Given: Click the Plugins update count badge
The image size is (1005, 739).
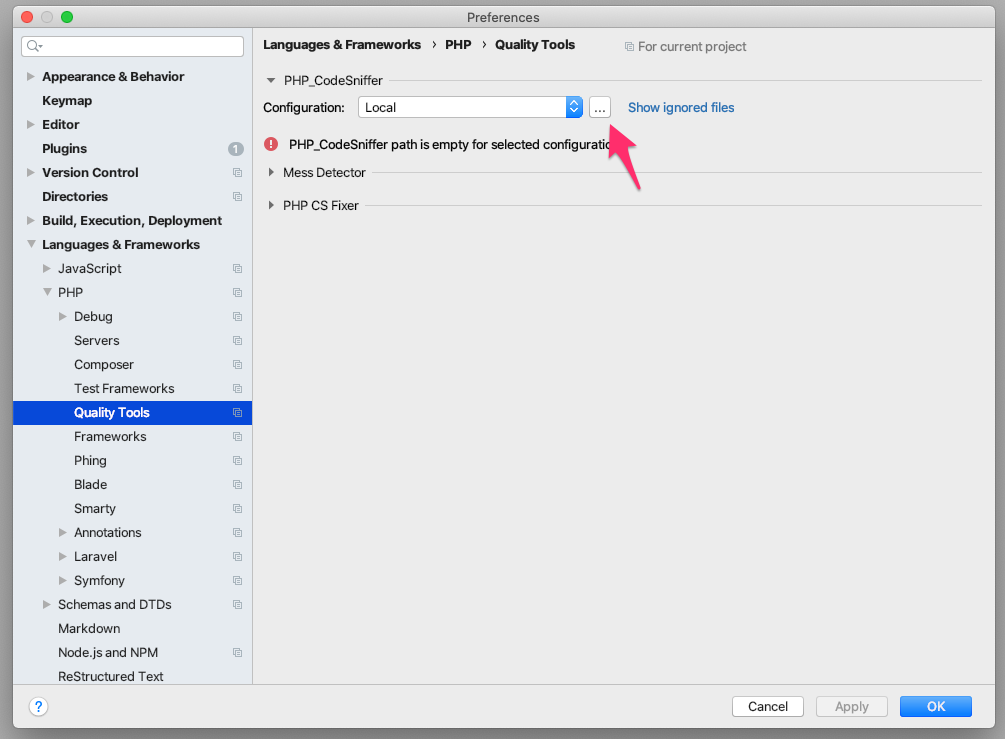Looking at the screenshot, I should 236,149.
